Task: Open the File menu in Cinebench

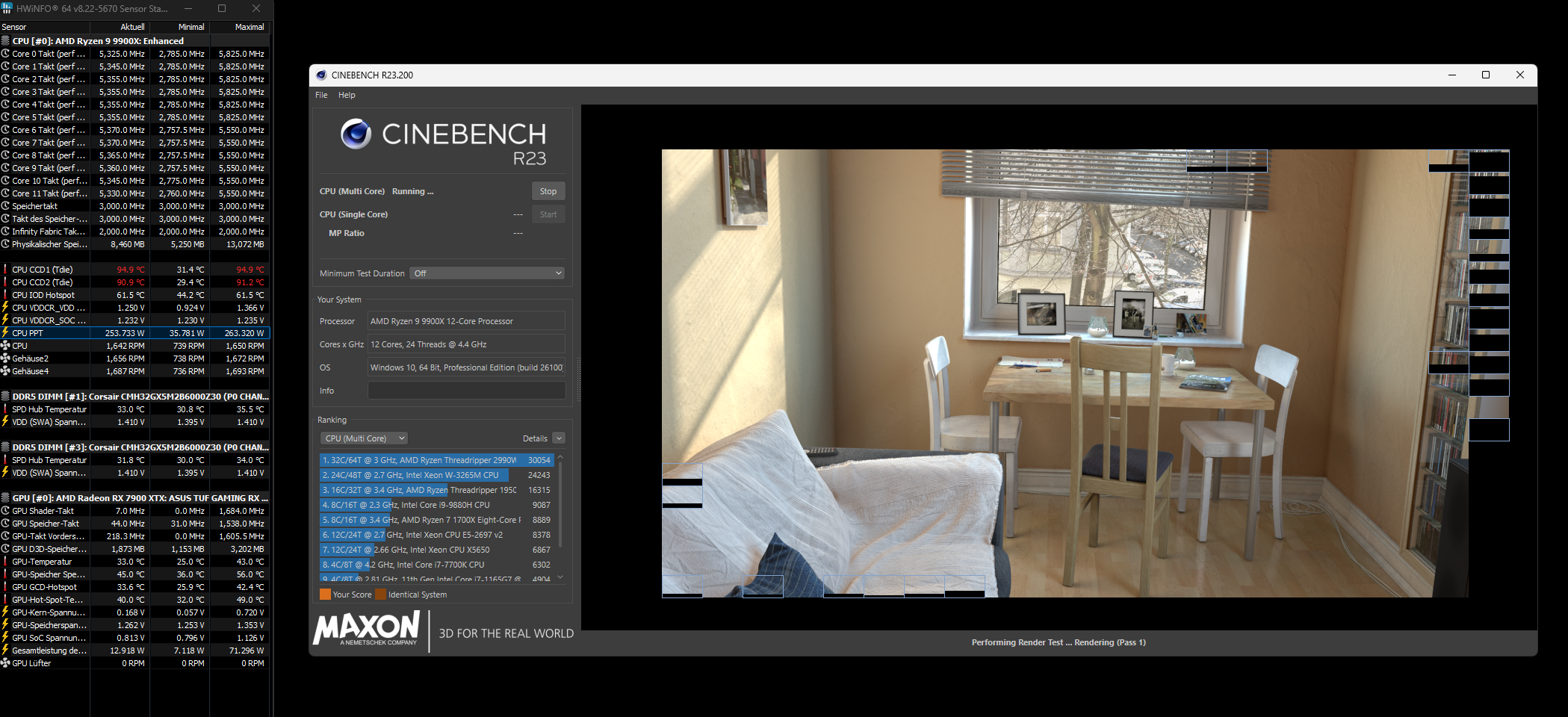Action: pyautogui.click(x=321, y=95)
